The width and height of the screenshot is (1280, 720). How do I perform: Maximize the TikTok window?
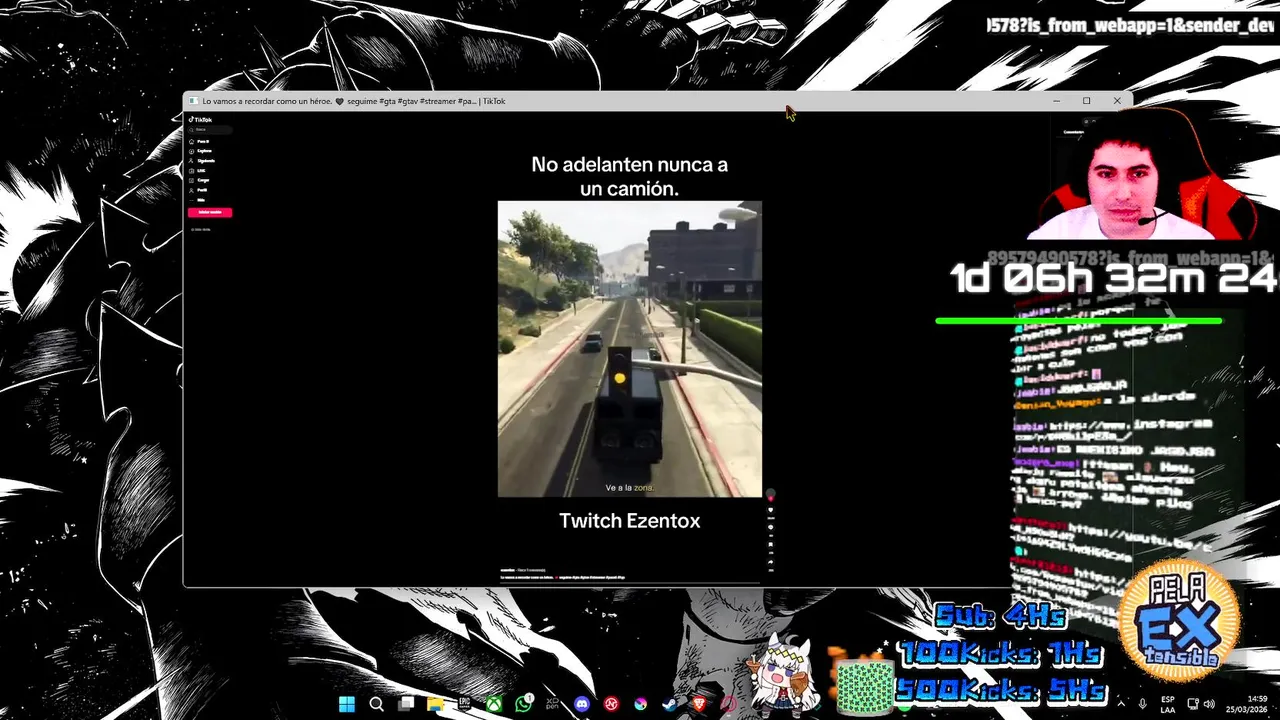click(1086, 101)
